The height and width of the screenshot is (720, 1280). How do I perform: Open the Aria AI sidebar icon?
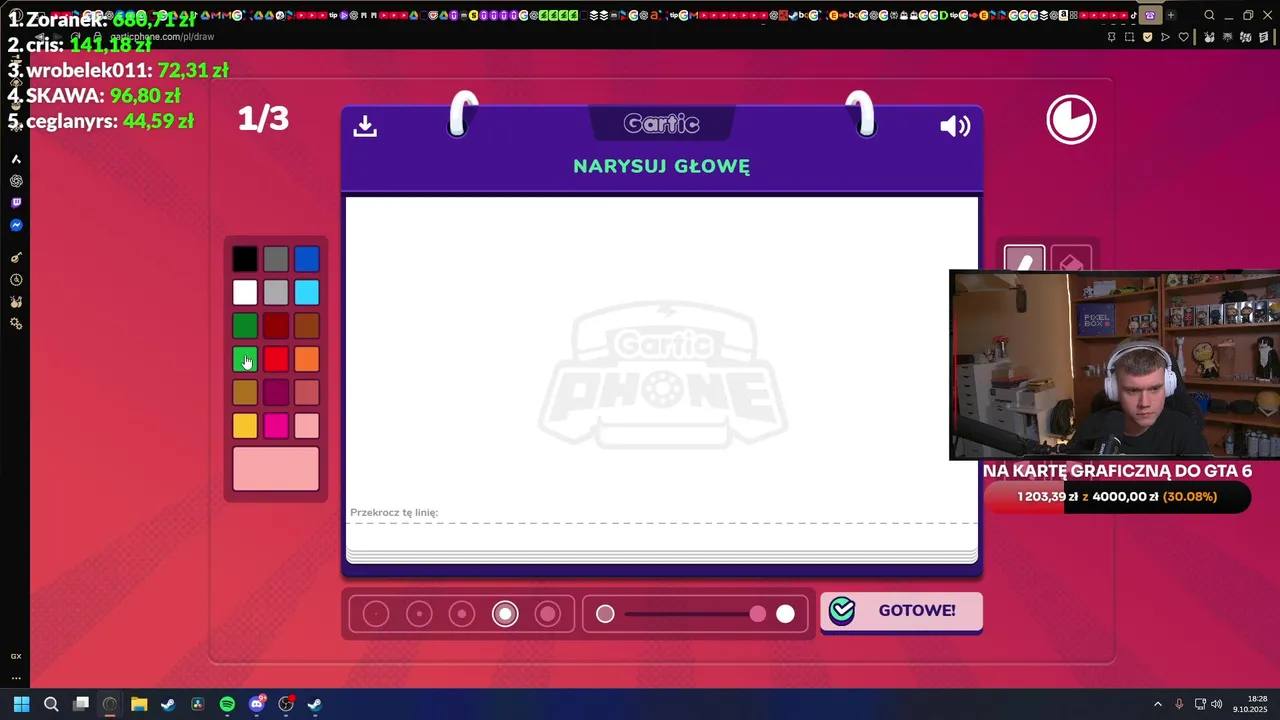click(16, 159)
